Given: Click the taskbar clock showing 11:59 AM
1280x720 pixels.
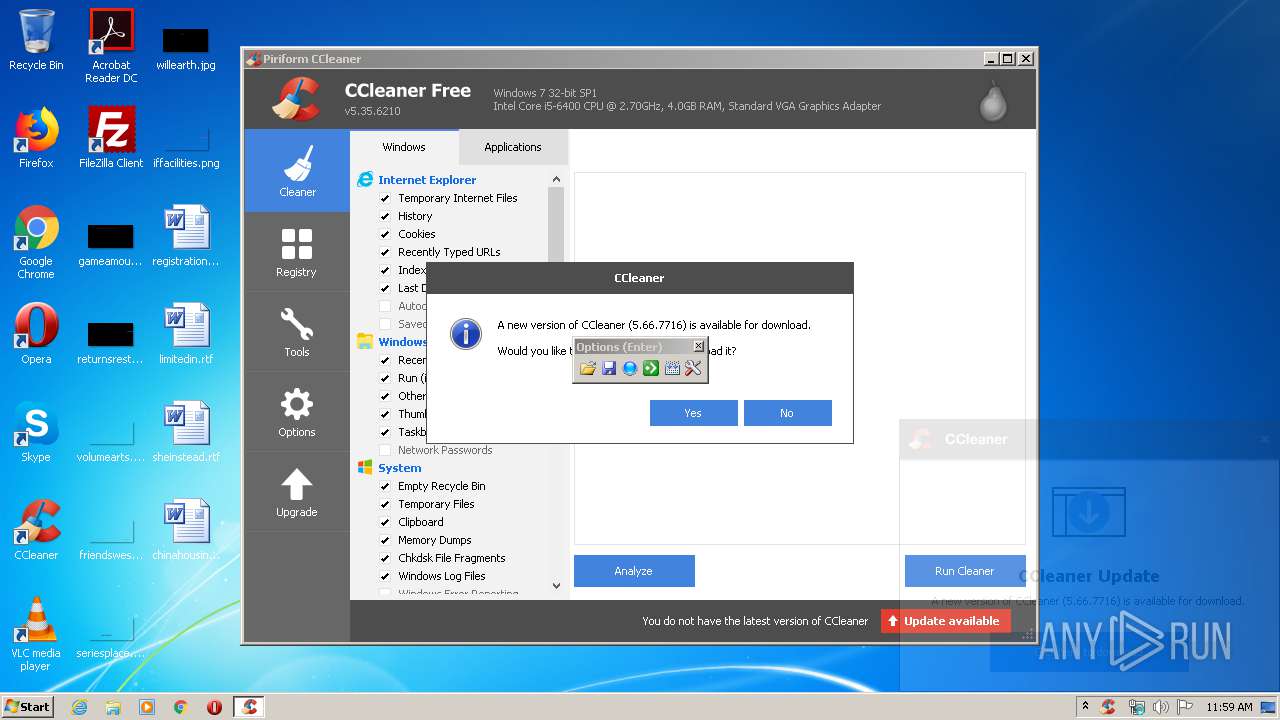Looking at the screenshot, I should (1229, 707).
